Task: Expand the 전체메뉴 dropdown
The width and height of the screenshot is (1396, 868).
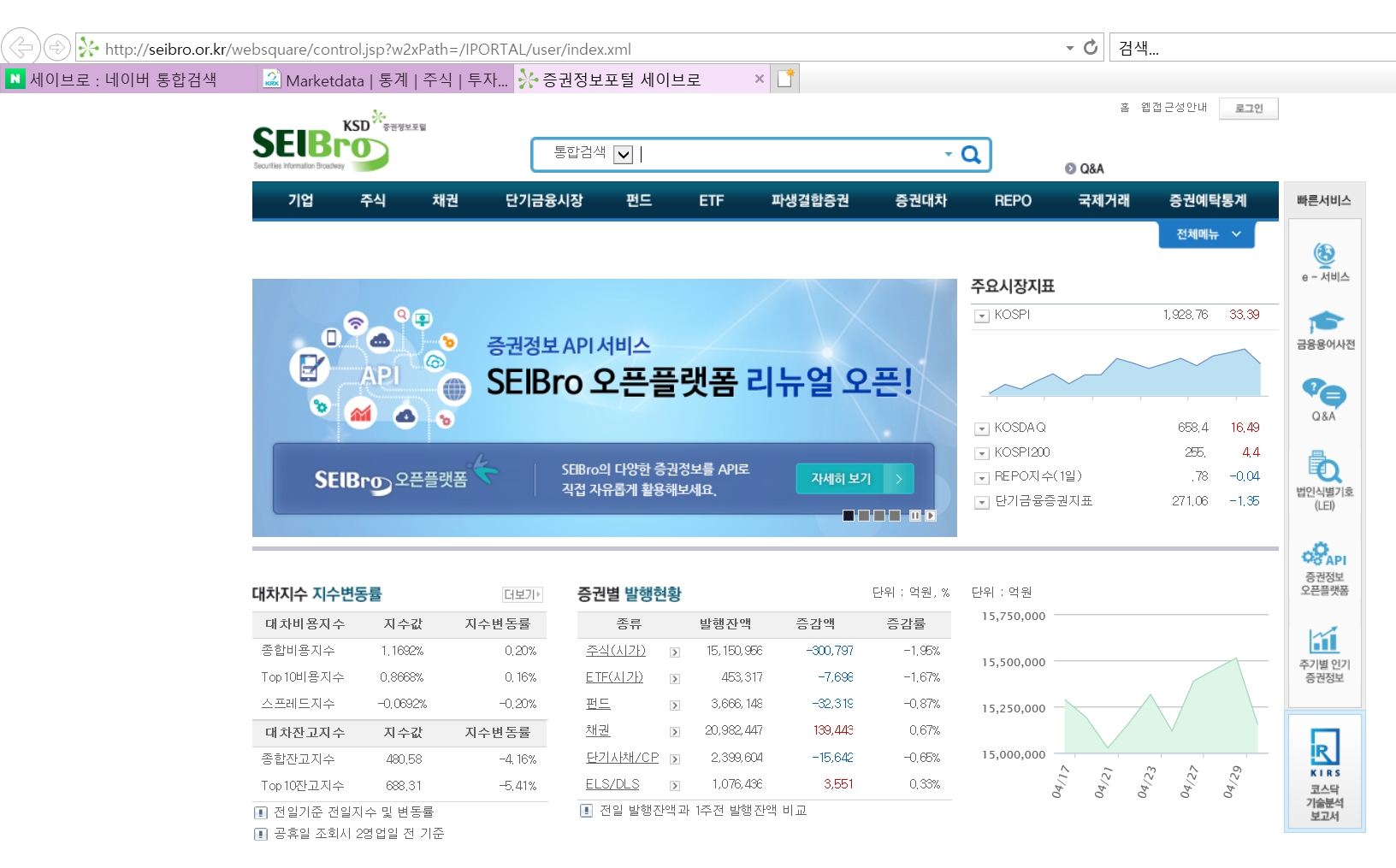Action: 1207,234
